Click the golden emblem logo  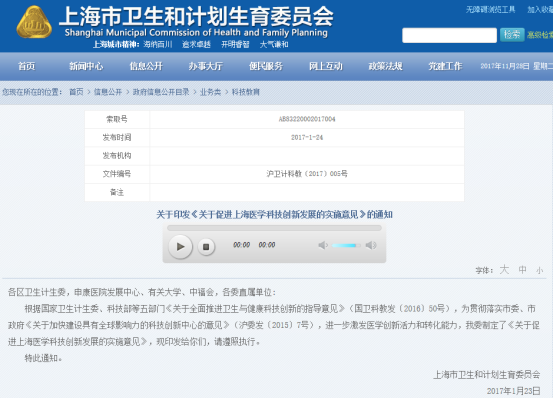[34, 22]
